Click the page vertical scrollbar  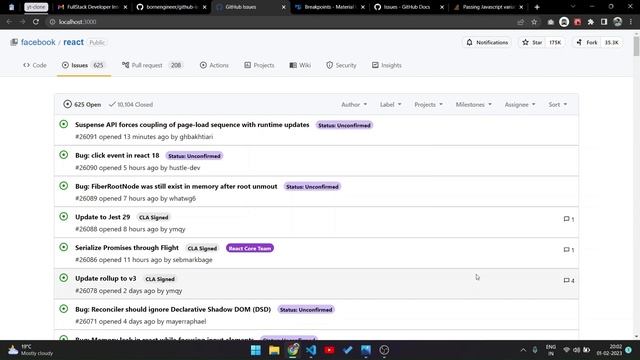tap(636, 46)
